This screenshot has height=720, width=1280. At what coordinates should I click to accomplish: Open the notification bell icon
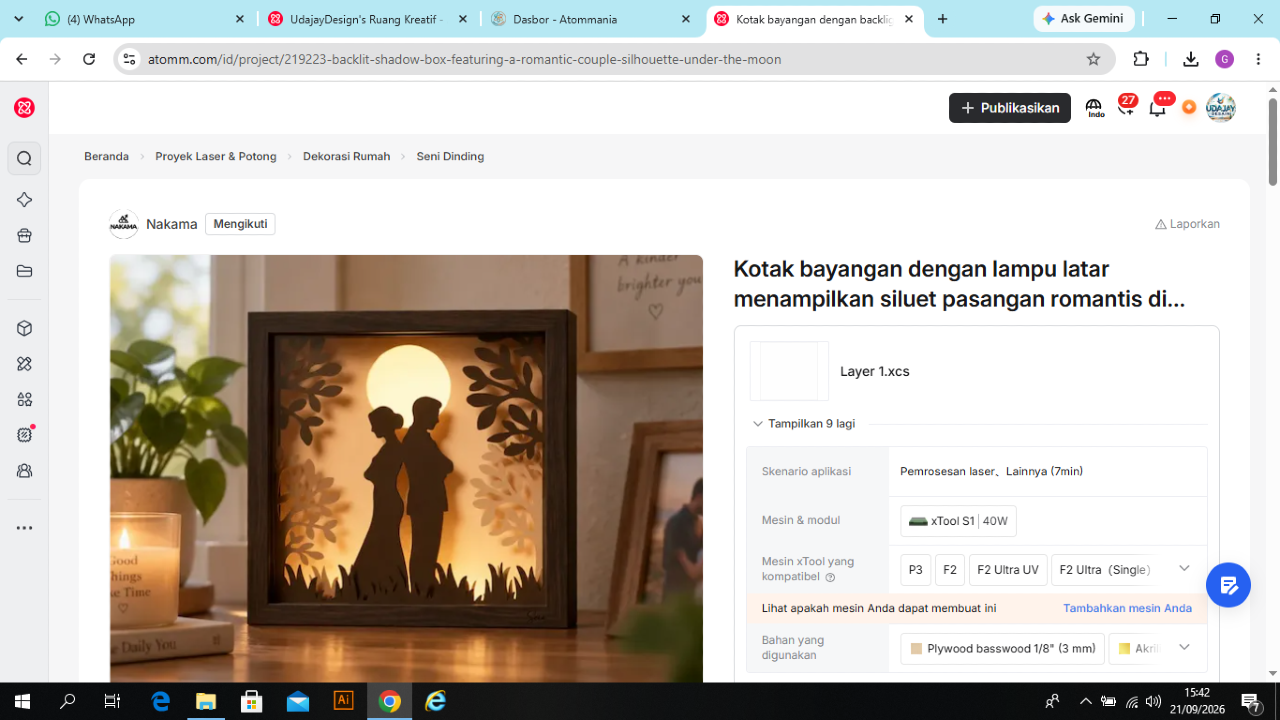point(1158,108)
